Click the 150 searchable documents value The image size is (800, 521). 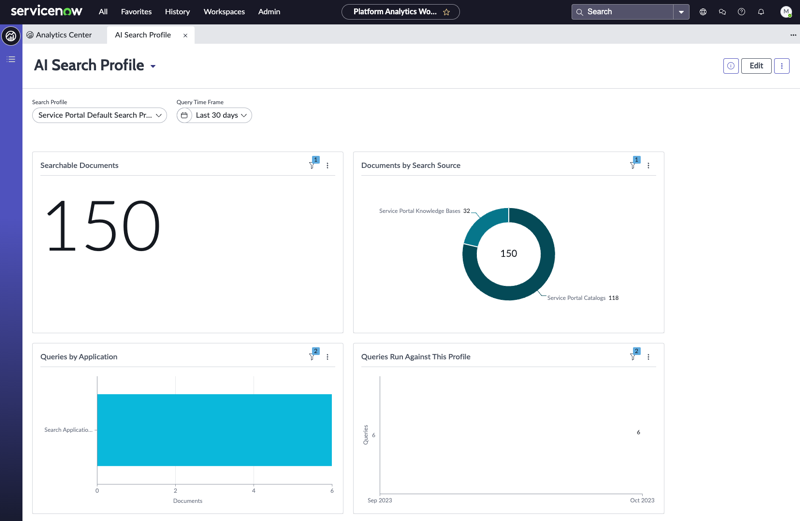[x=103, y=226]
